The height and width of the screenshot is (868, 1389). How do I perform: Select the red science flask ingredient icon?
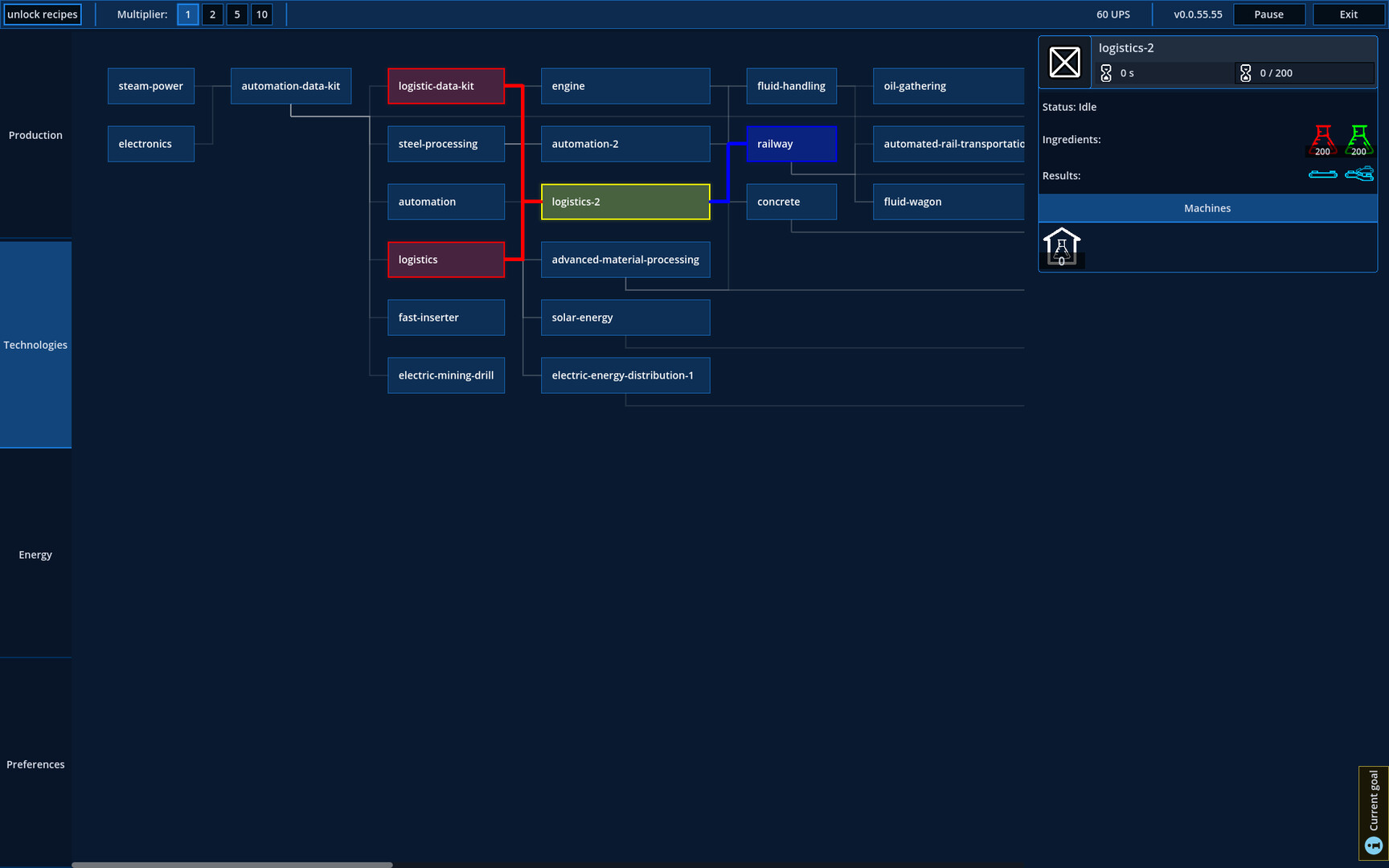[1322, 140]
